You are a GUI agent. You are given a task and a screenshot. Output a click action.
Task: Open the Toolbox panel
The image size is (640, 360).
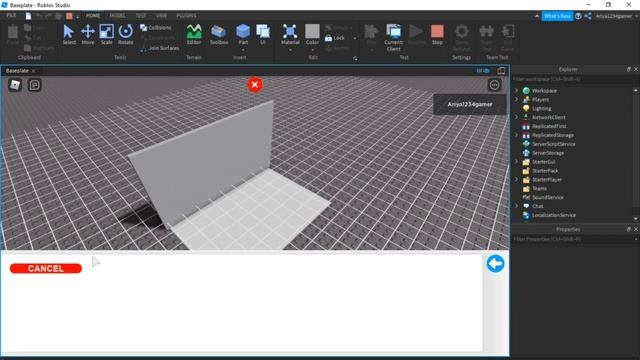click(219, 34)
